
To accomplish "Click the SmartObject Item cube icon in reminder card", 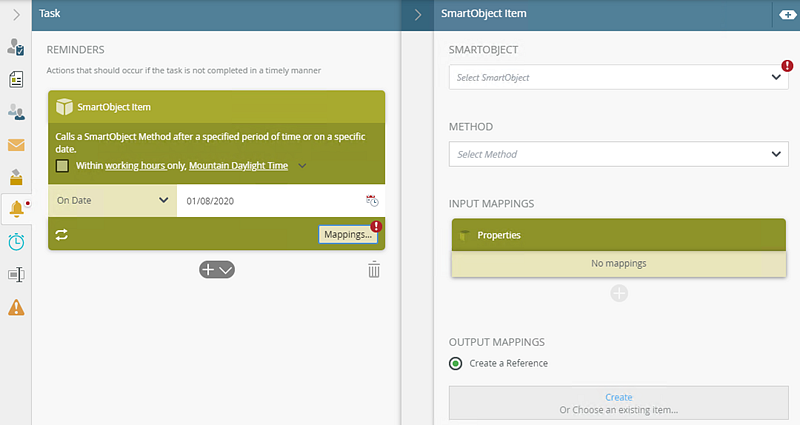I will click(x=64, y=107).
